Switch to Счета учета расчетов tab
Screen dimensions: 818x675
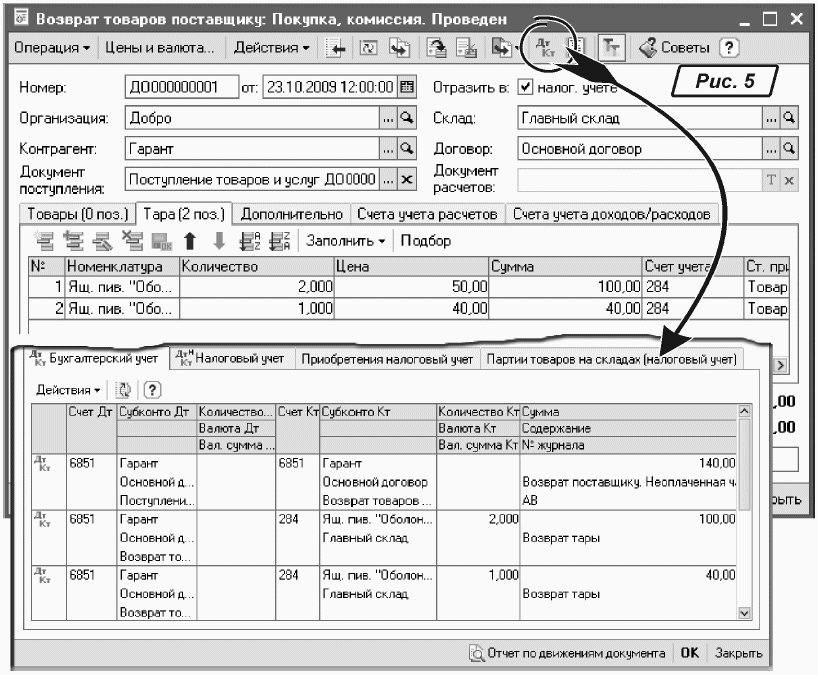click(x=428, y=214)
